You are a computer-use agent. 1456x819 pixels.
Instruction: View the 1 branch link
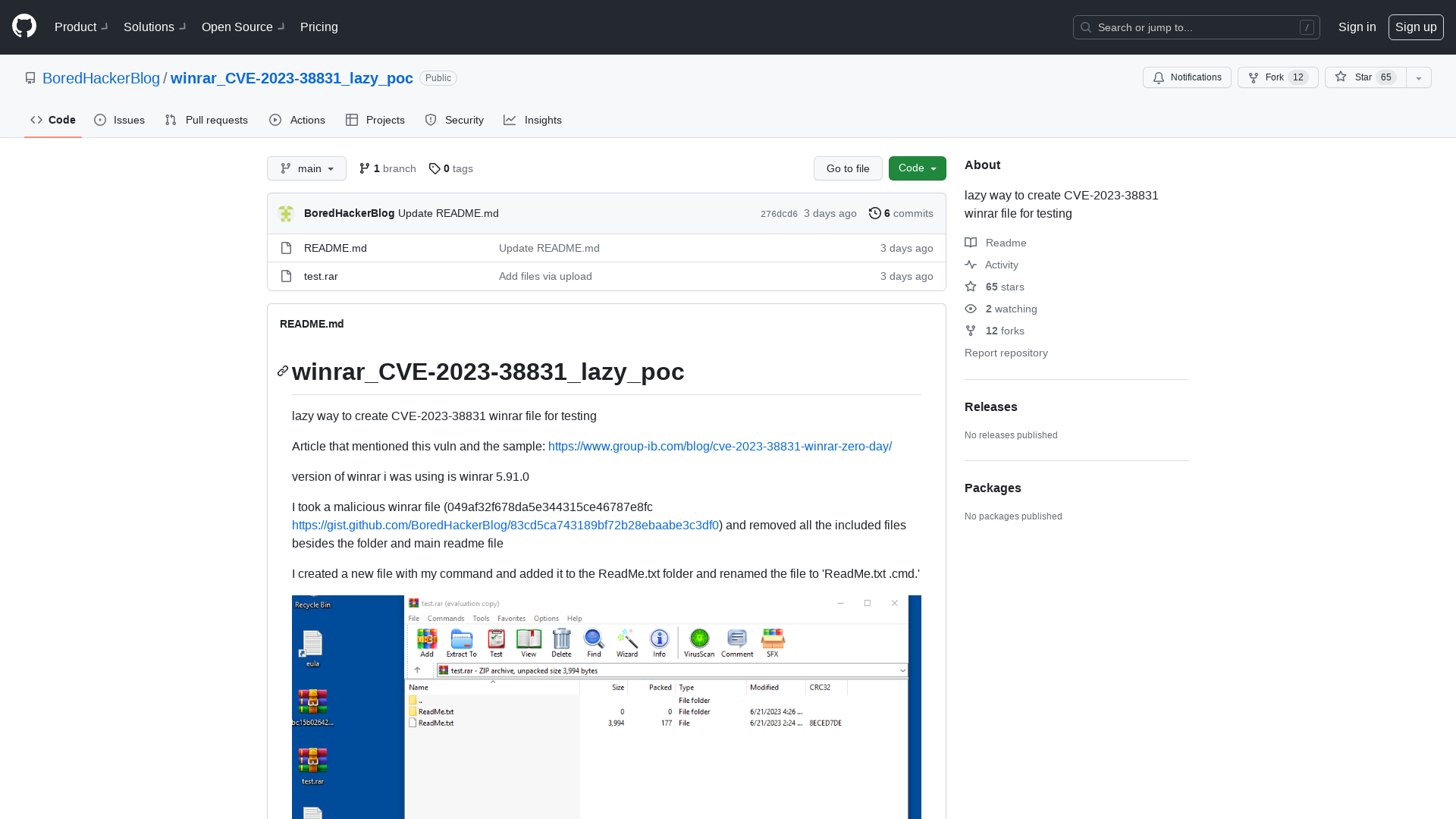coord(388,168)
